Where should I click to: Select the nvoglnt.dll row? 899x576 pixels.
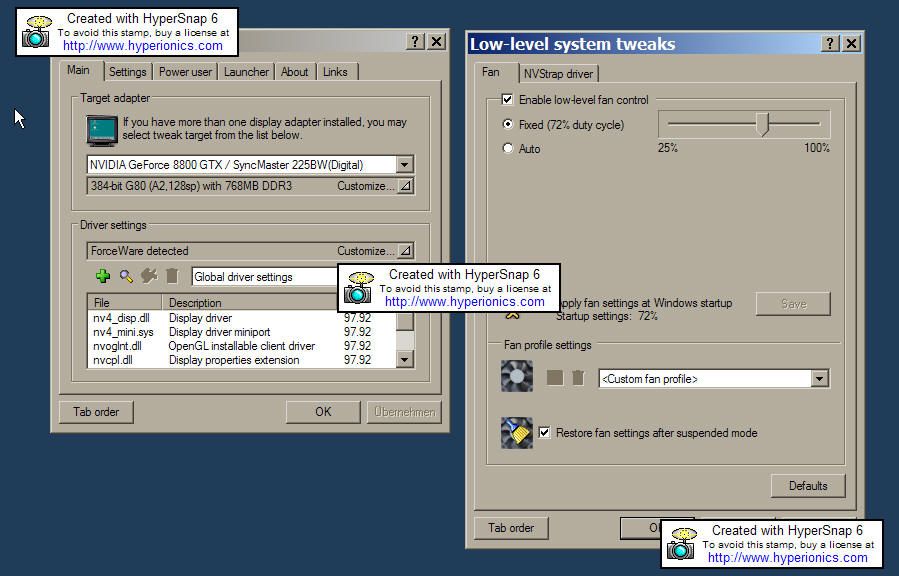pyautogui.click(x=241, y=346)
